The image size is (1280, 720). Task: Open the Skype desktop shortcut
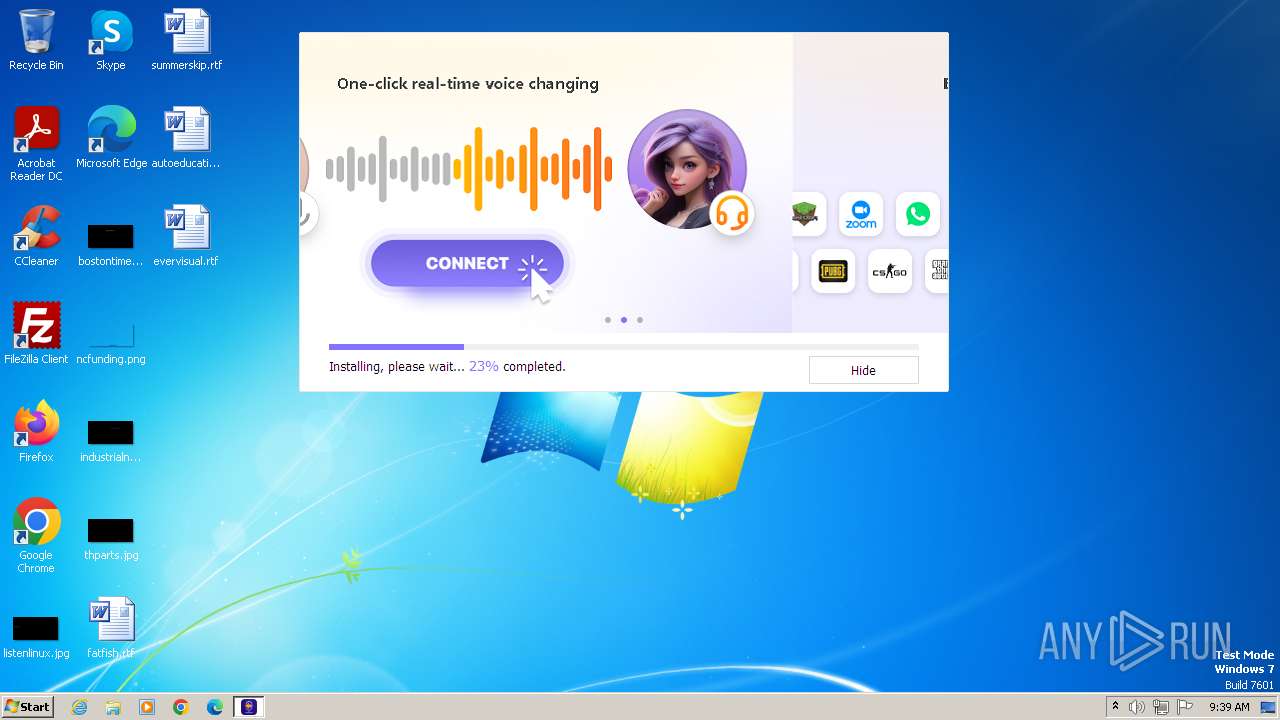coord(110,40)
